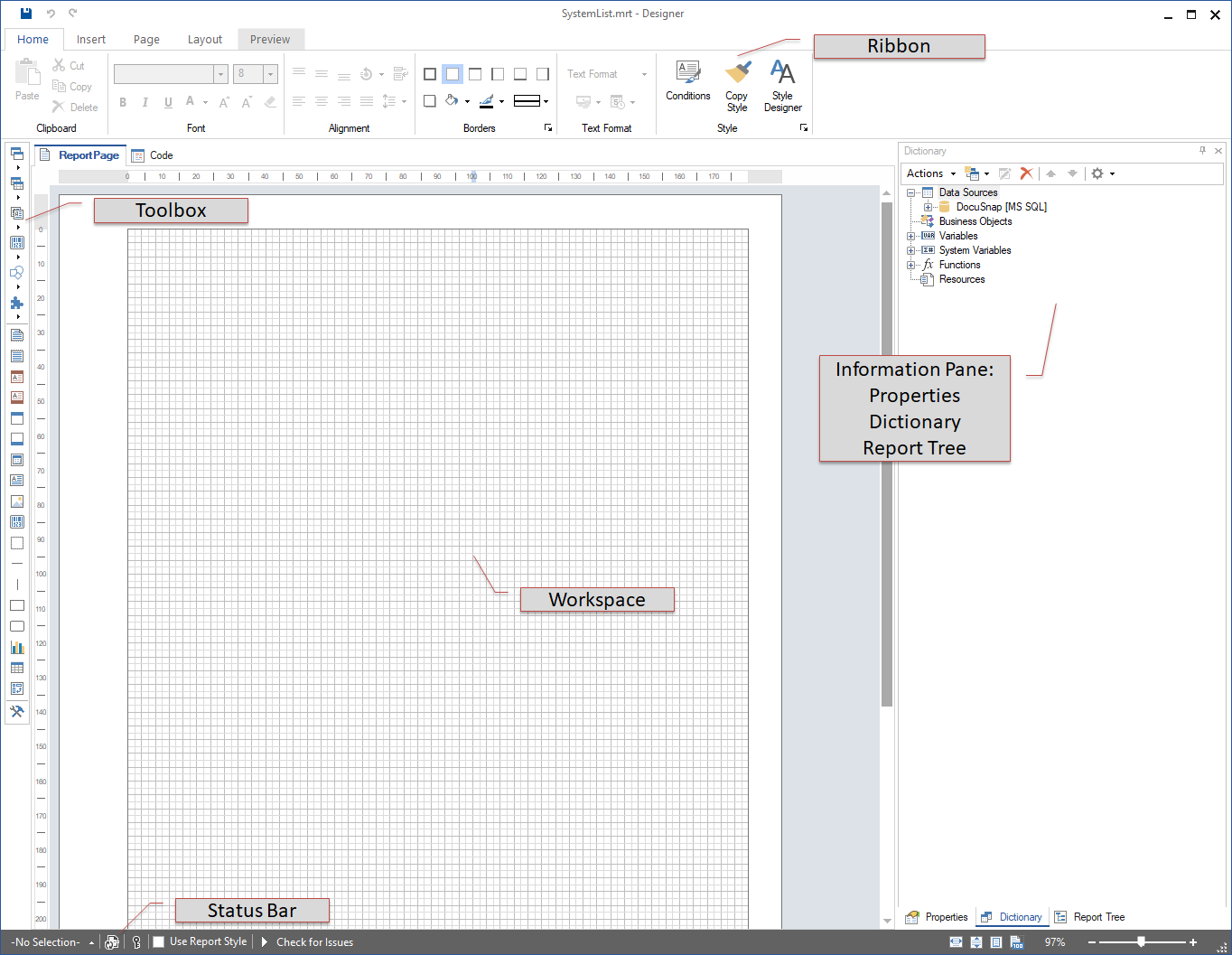The height and width of the screenshot is (955, 1232).
Task: Expand the System Variables tree node
Action: [910, 250]
